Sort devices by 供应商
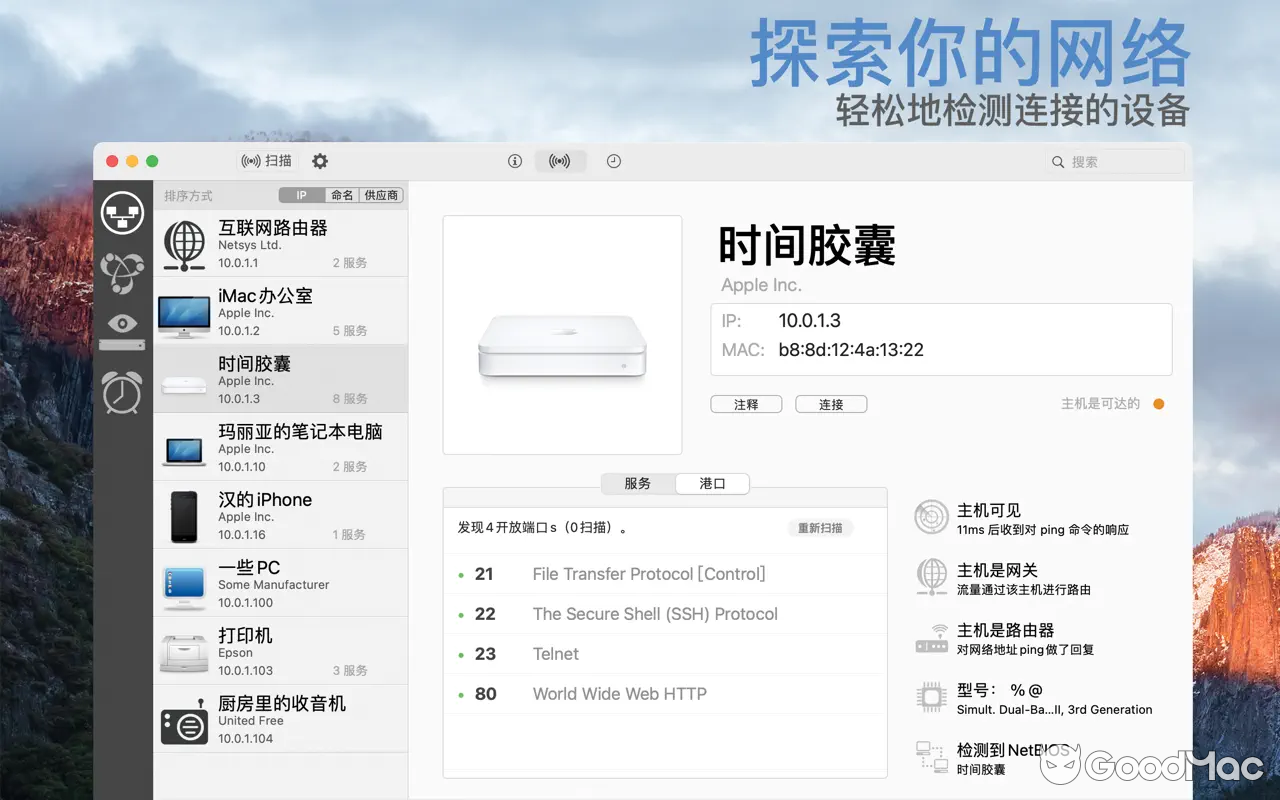Screen dimensions: 1280x800 [380, 195]
